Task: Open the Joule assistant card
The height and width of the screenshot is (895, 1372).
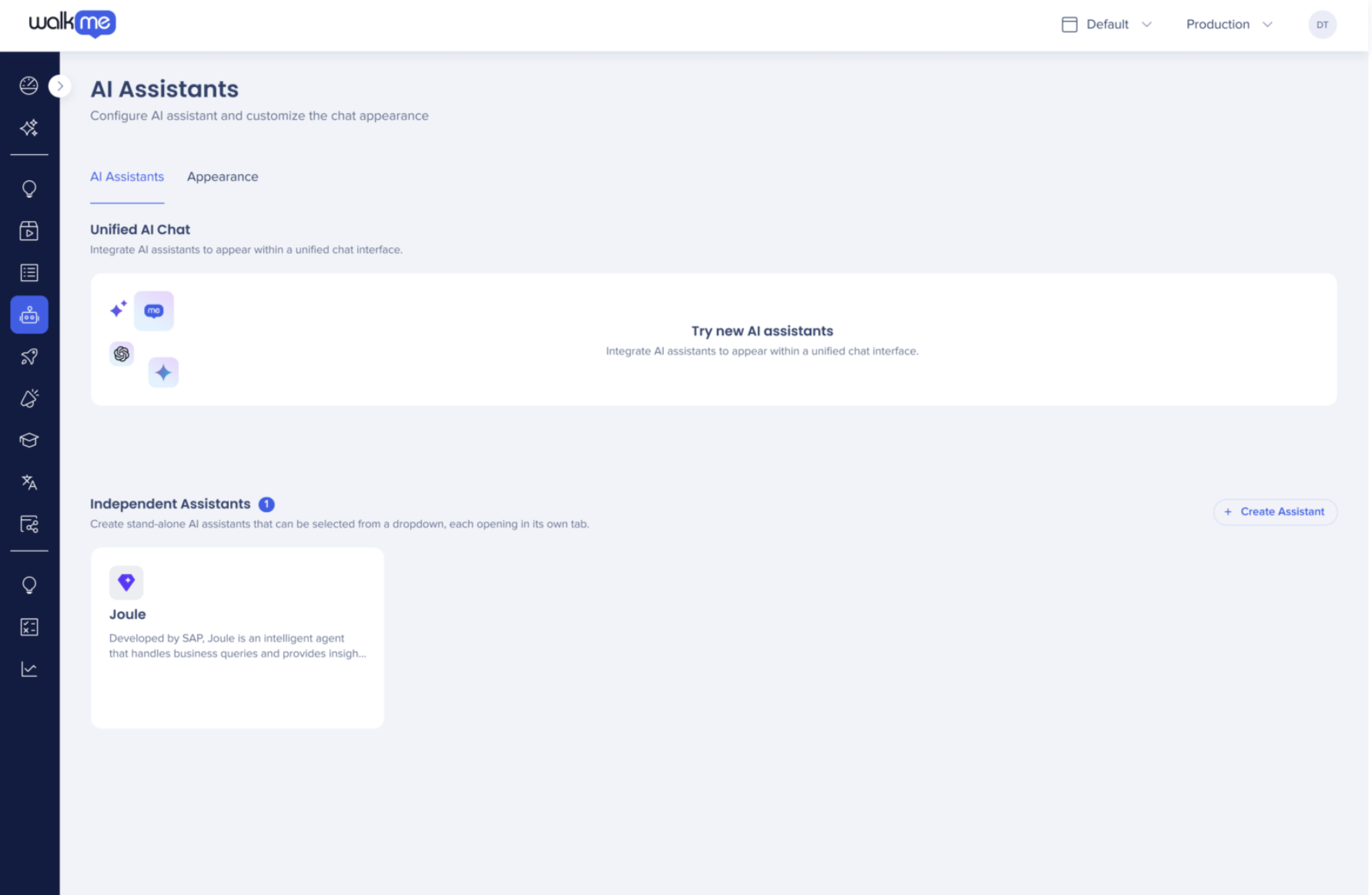Action: click(237, 638)
